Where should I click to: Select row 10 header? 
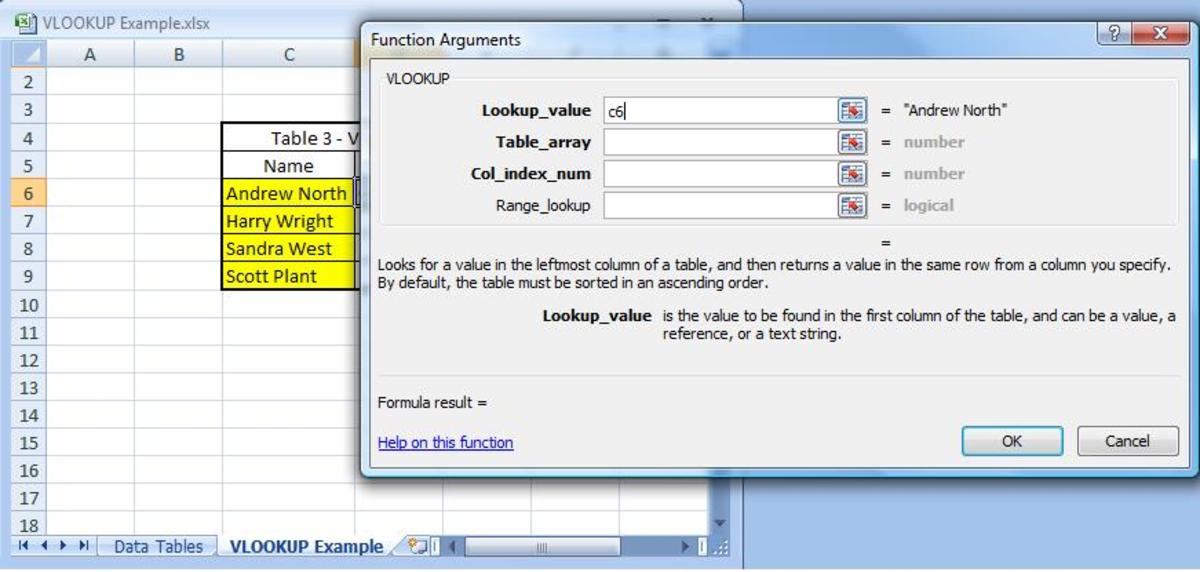[28, 304]
